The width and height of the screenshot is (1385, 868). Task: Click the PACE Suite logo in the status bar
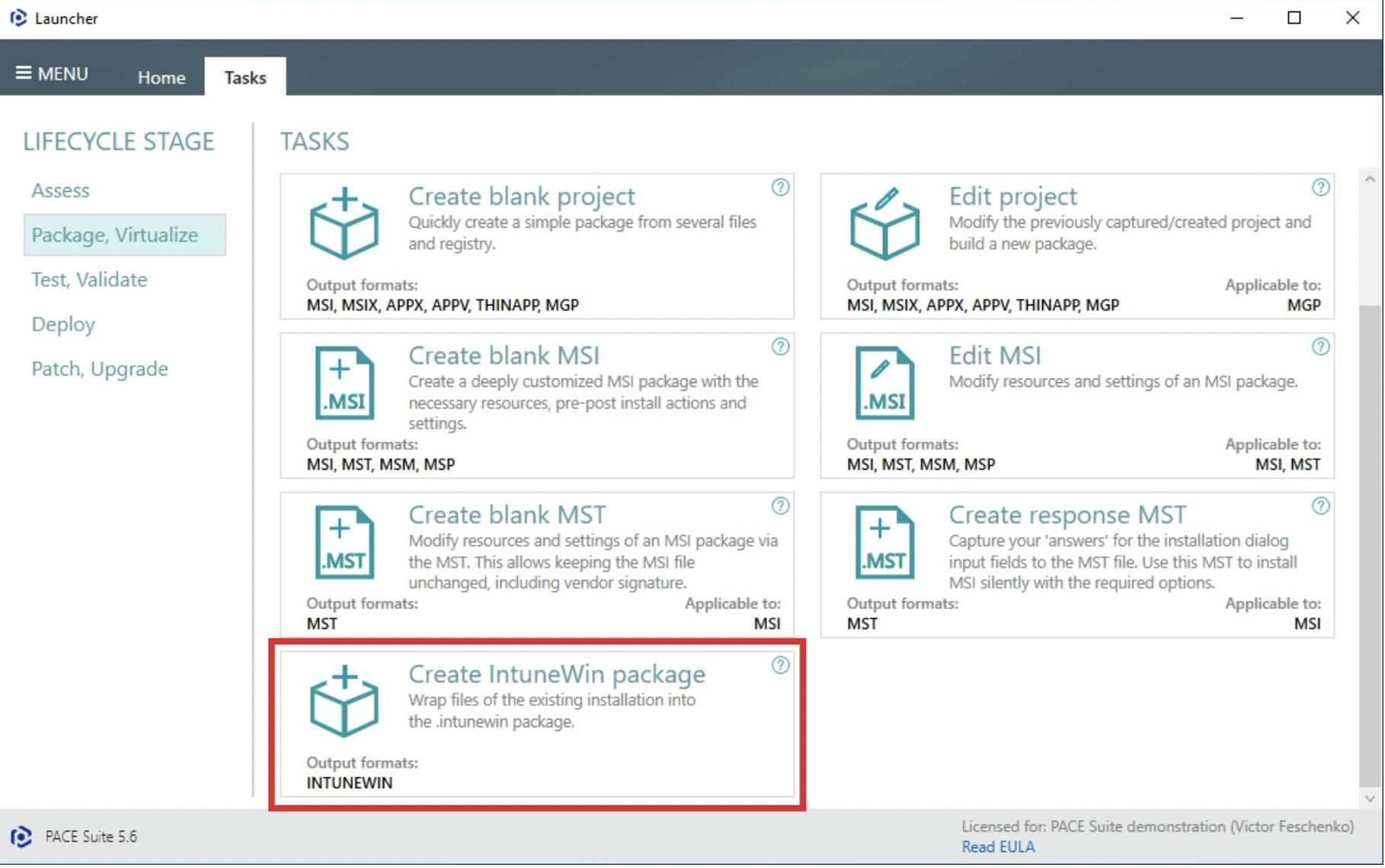tap(21, 836)
